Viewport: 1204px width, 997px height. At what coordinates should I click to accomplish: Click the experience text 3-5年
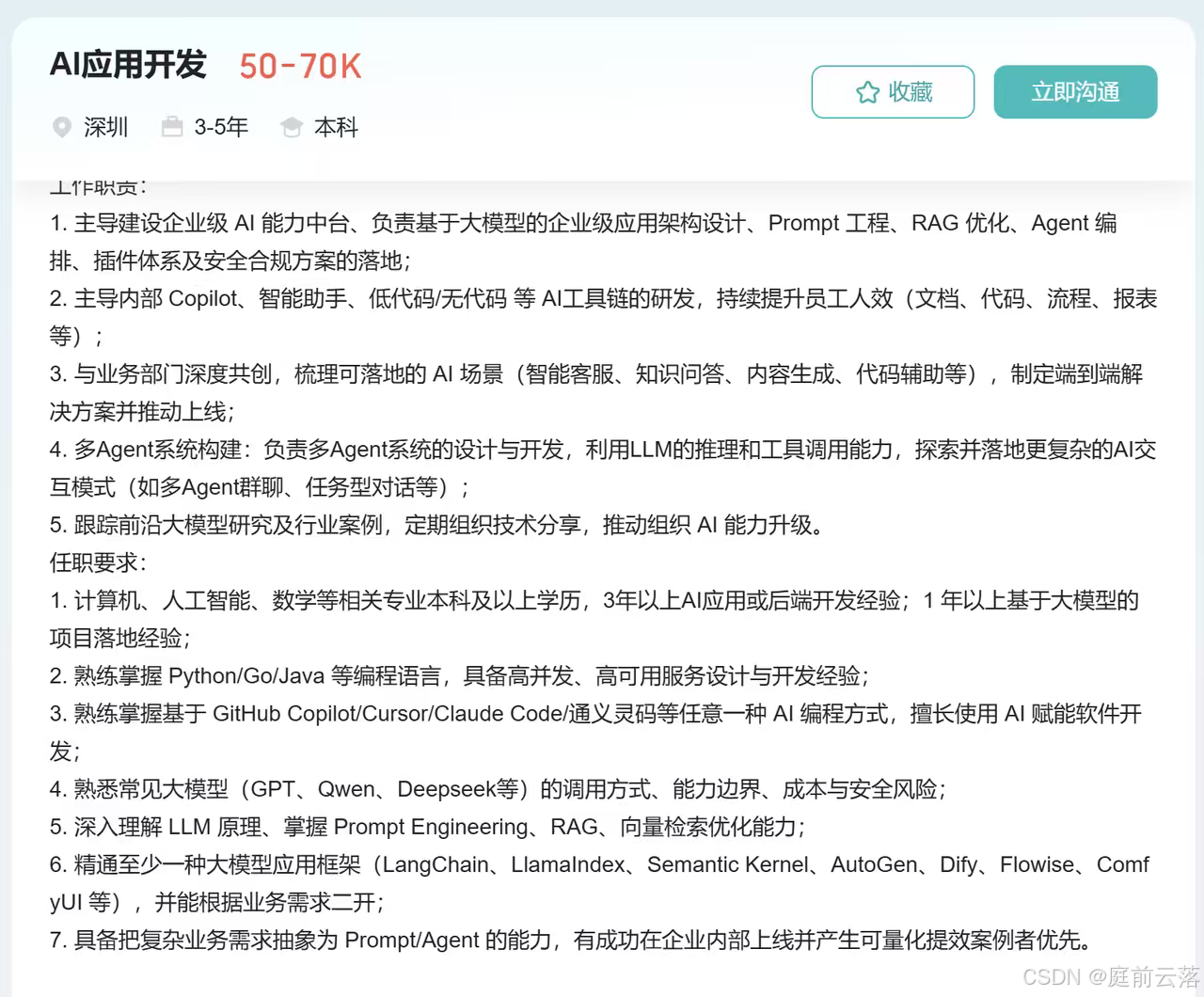point(221,127)
